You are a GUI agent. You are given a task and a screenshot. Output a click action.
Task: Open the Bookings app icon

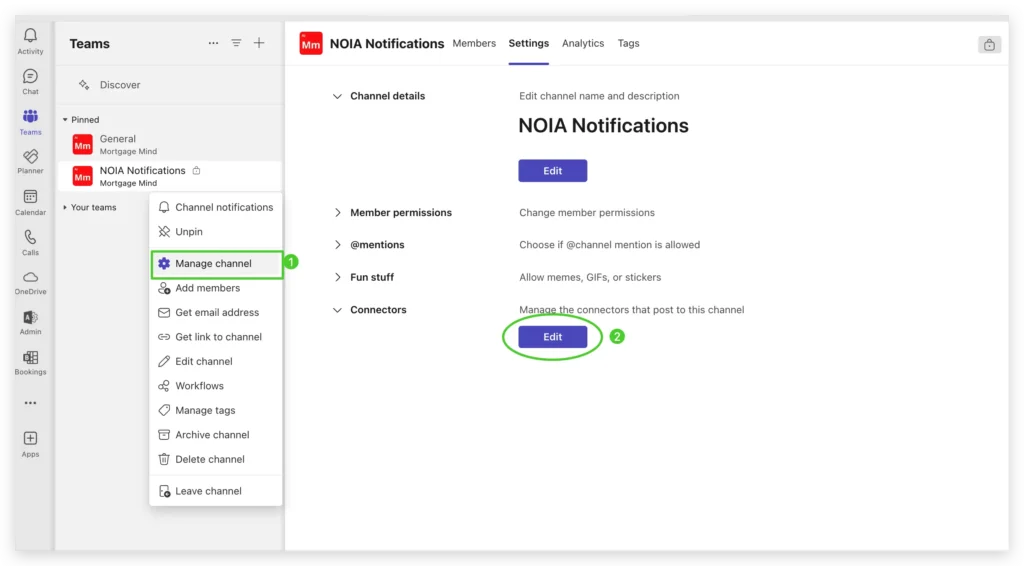click(30, 359)
